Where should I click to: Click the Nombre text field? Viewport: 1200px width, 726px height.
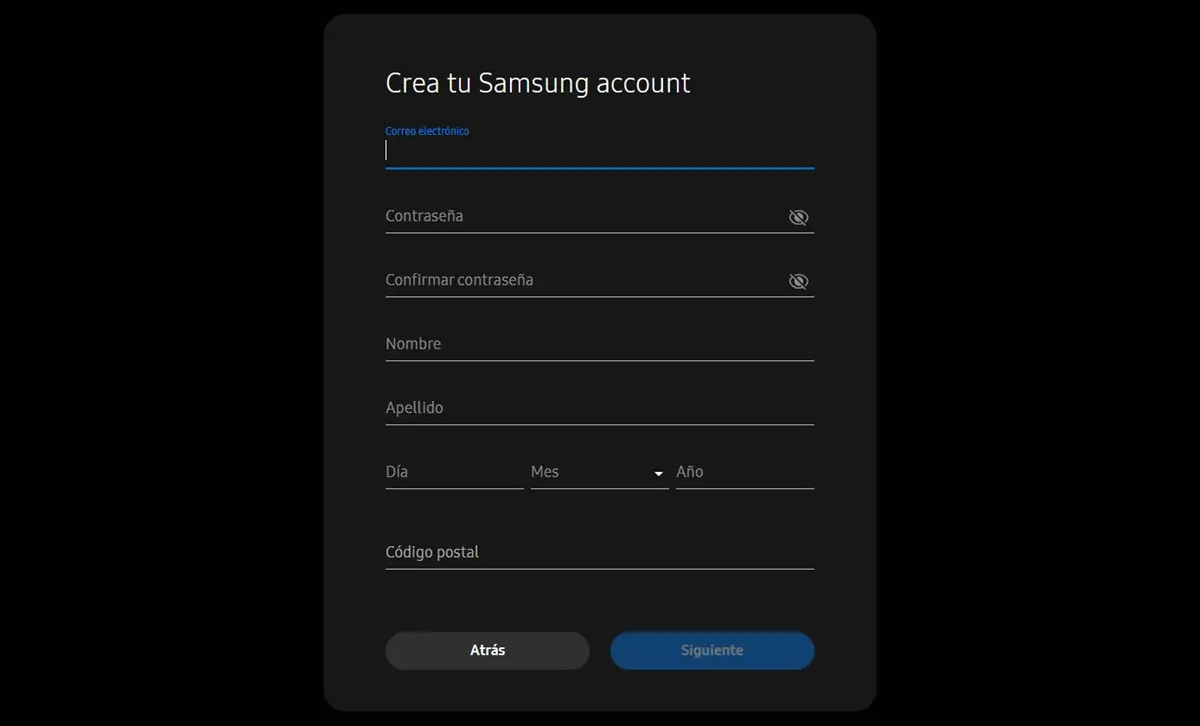[x=598, y=344]
